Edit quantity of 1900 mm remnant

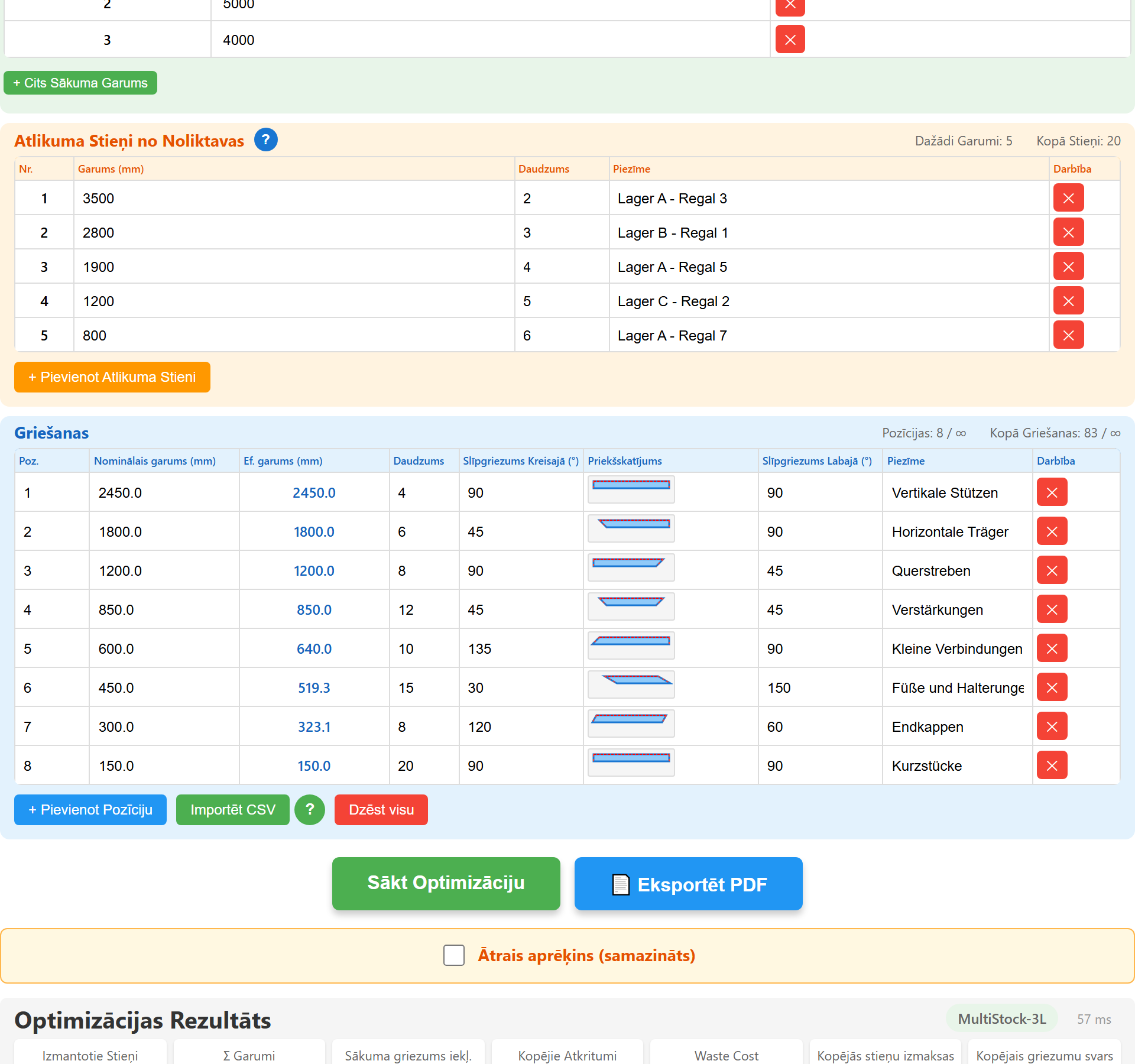562,267
